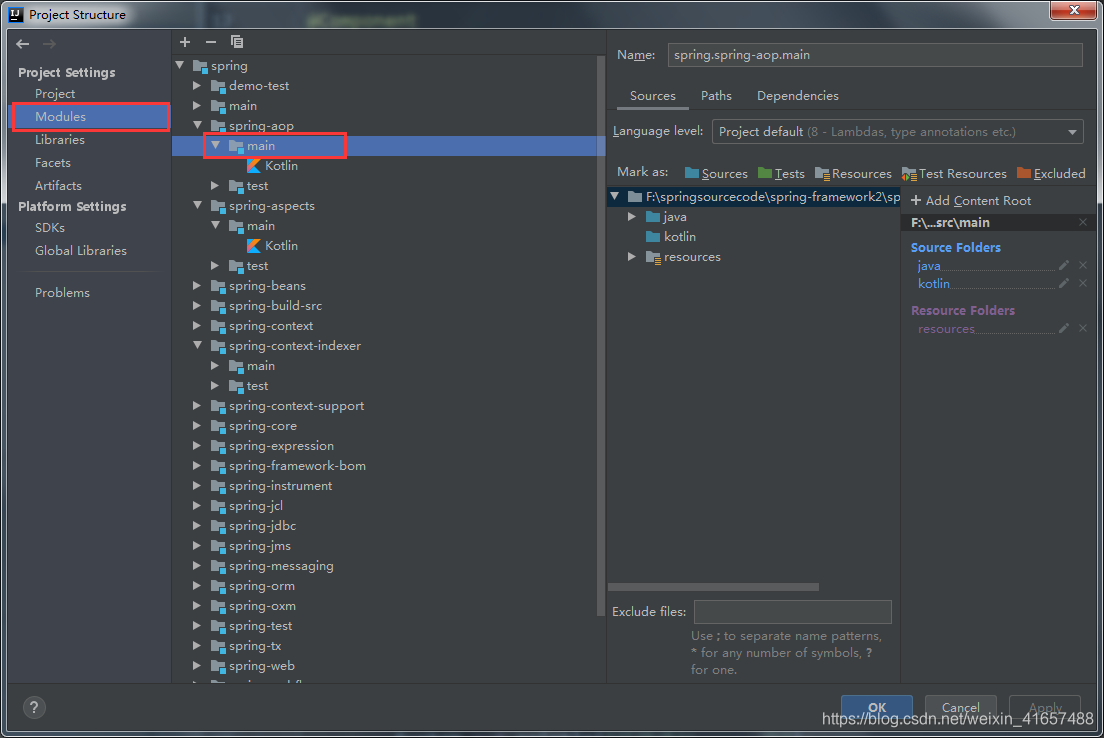Click the module Name input field

(874, 55)
